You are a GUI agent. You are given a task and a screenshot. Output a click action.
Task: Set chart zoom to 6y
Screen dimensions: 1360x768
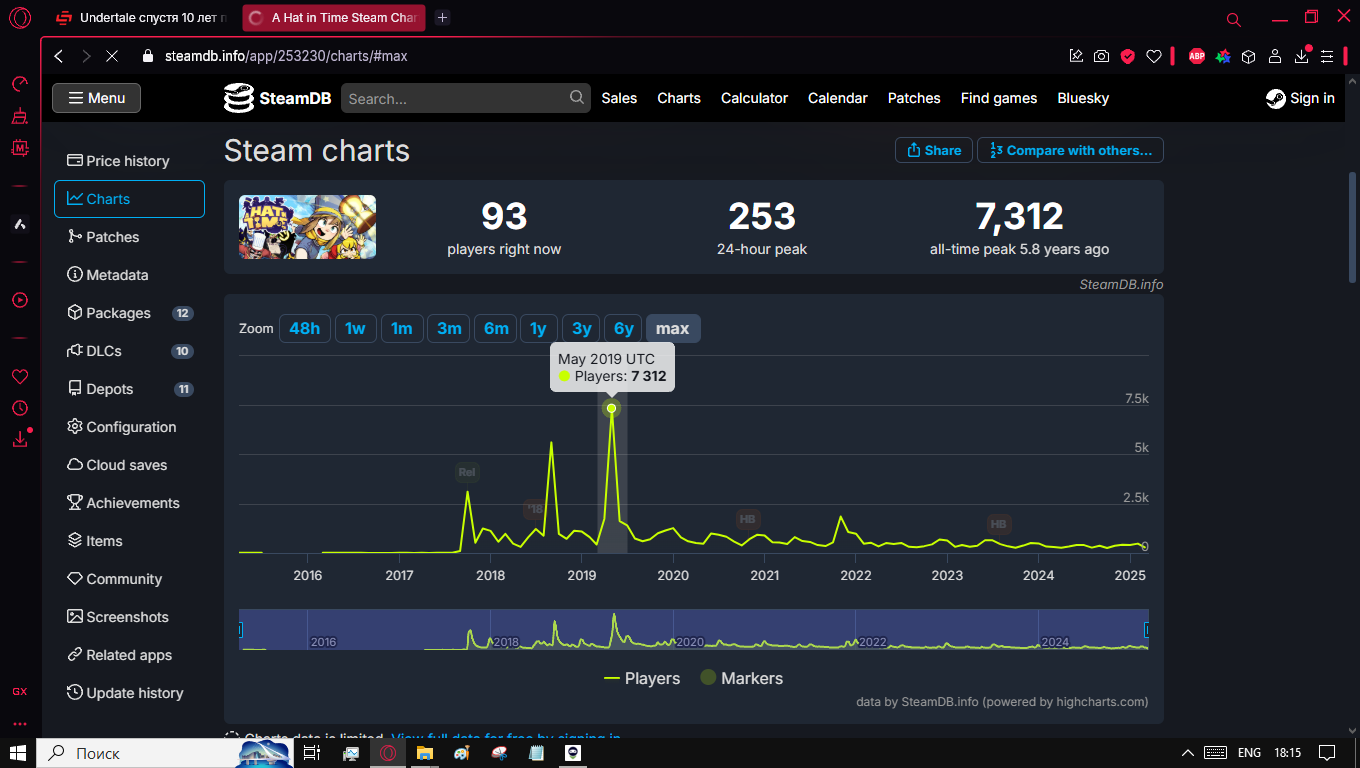624,328
